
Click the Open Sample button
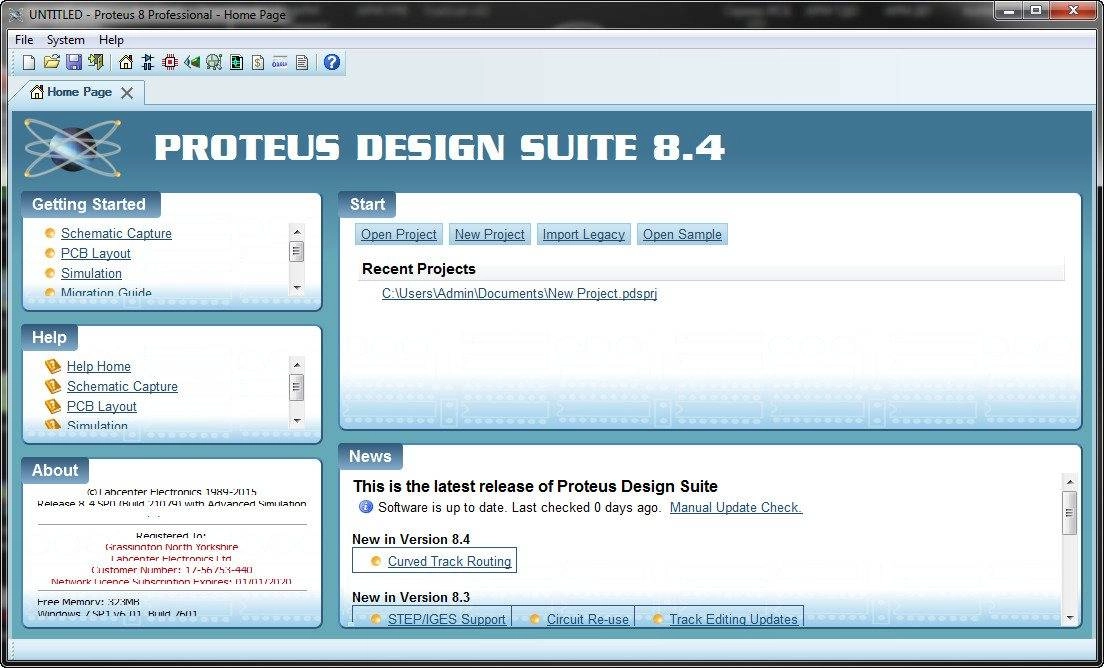click(x=682, y=234)
